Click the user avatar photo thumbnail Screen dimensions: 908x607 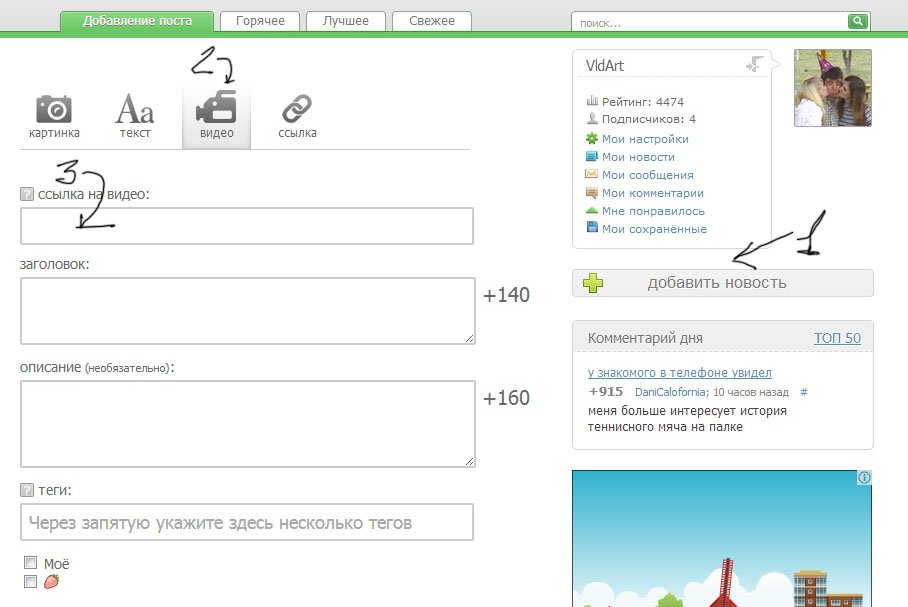[833, 87]
